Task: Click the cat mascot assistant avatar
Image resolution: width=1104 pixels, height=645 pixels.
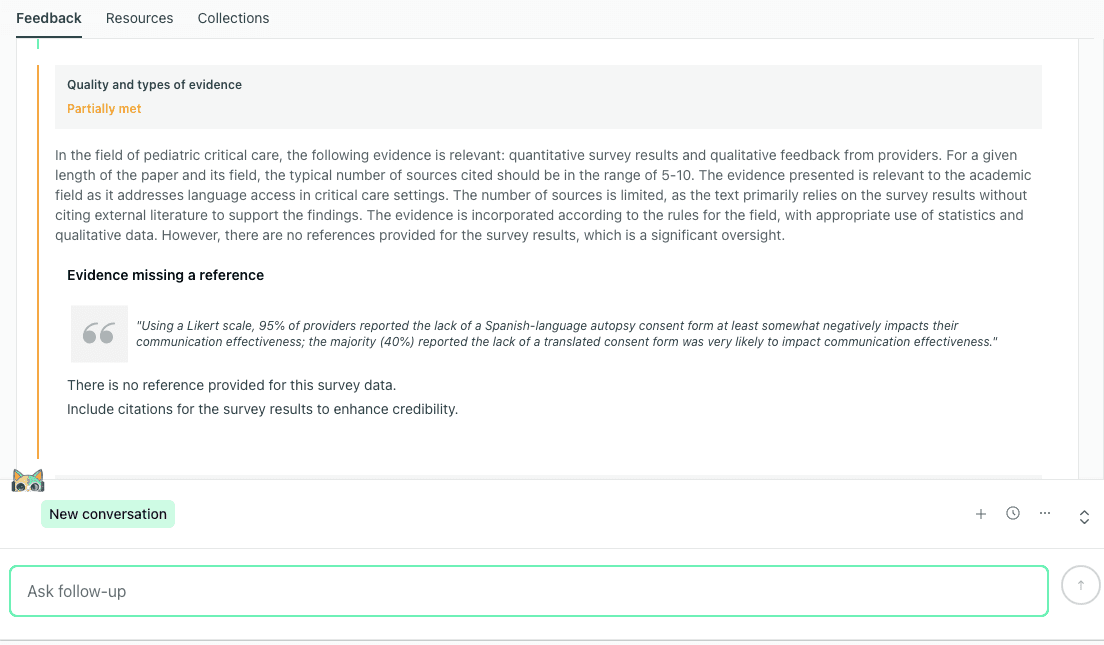Action: coord(28,480)
